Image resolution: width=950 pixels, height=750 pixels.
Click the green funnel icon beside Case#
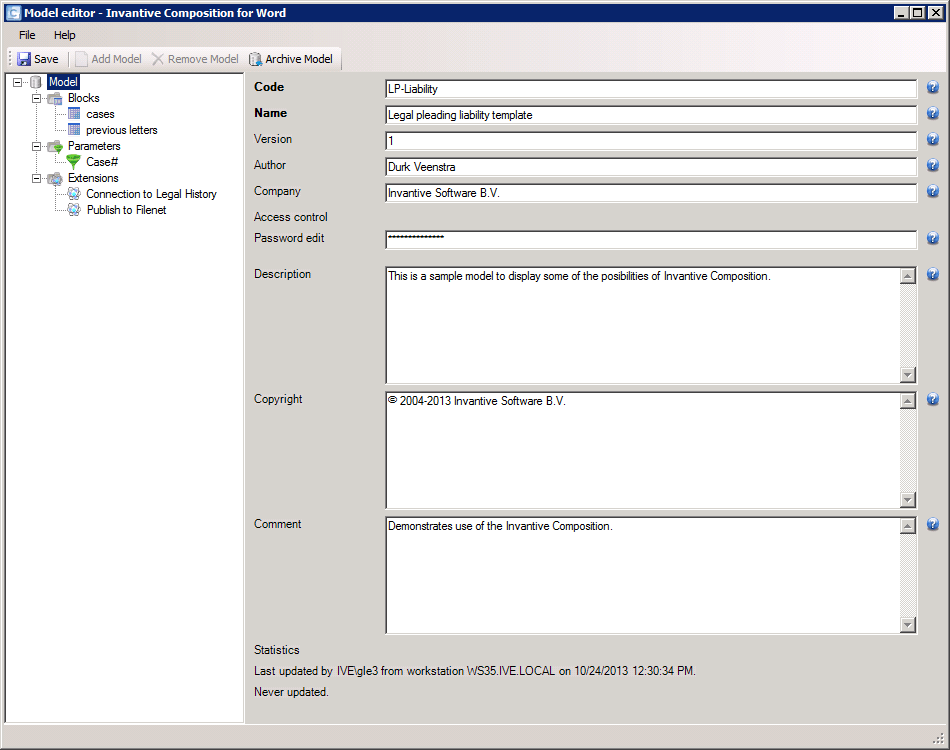[73, 161]
